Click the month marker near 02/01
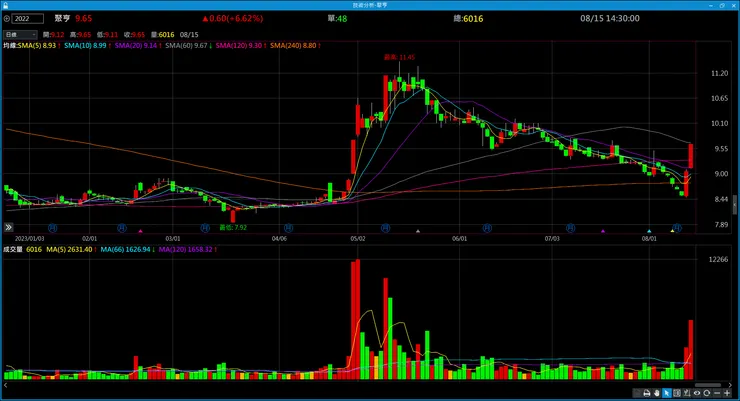The image size is (740, 401). coord(122,228)
